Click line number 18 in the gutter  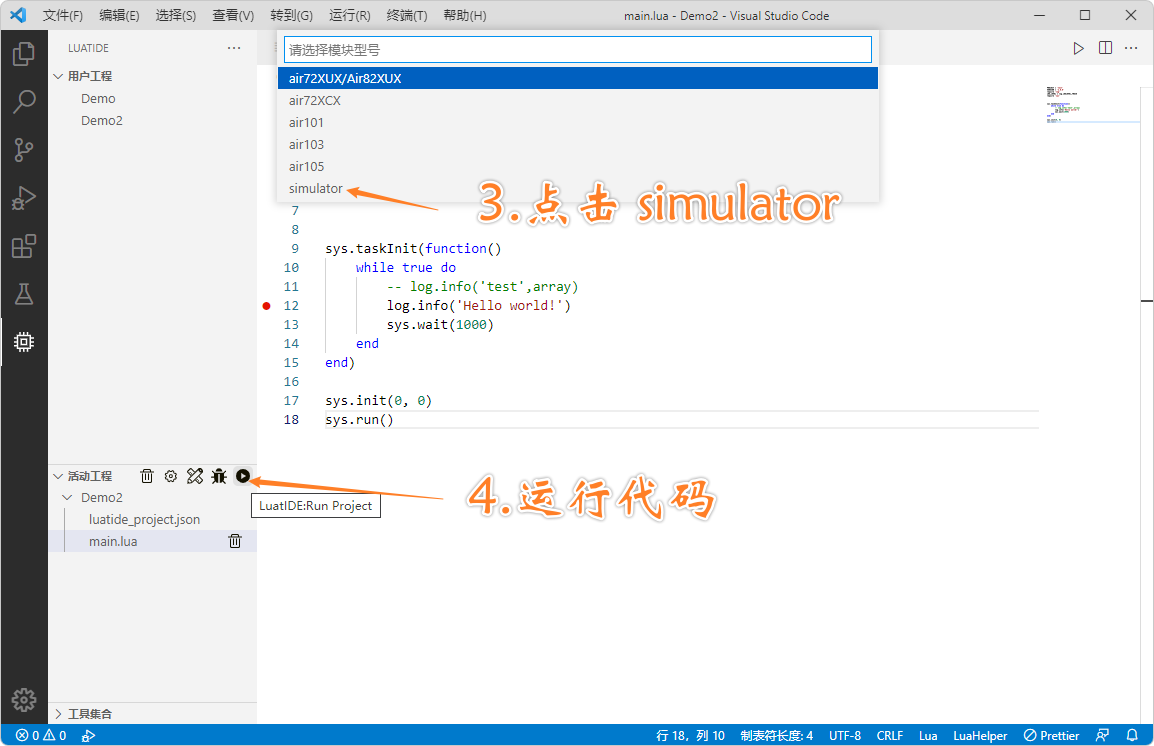point(291,419)
